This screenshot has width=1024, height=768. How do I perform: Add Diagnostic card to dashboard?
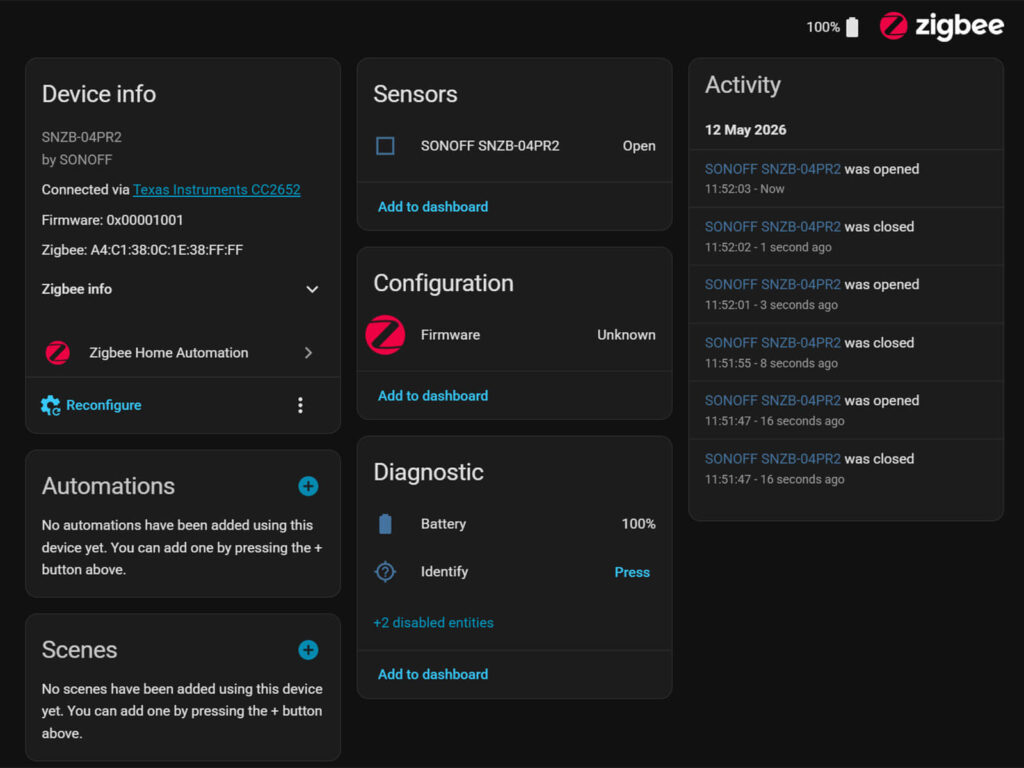click(x=433, y=674)
